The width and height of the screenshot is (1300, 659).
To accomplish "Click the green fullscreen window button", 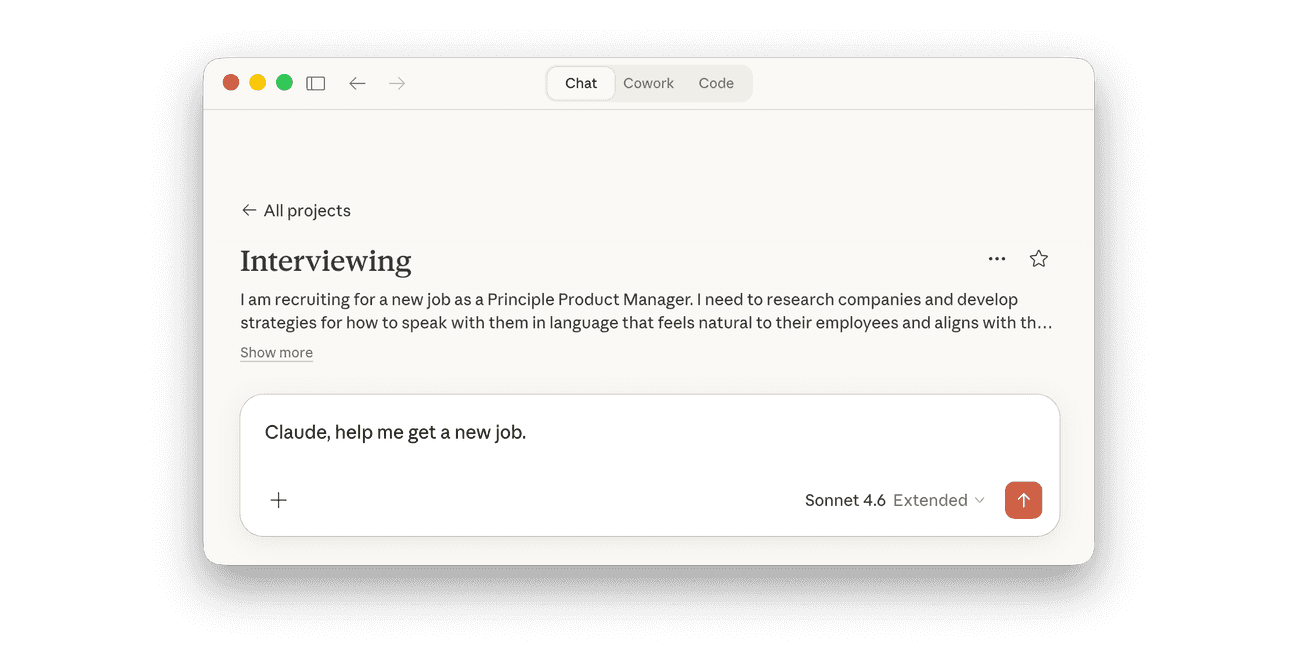I will 284,83.
